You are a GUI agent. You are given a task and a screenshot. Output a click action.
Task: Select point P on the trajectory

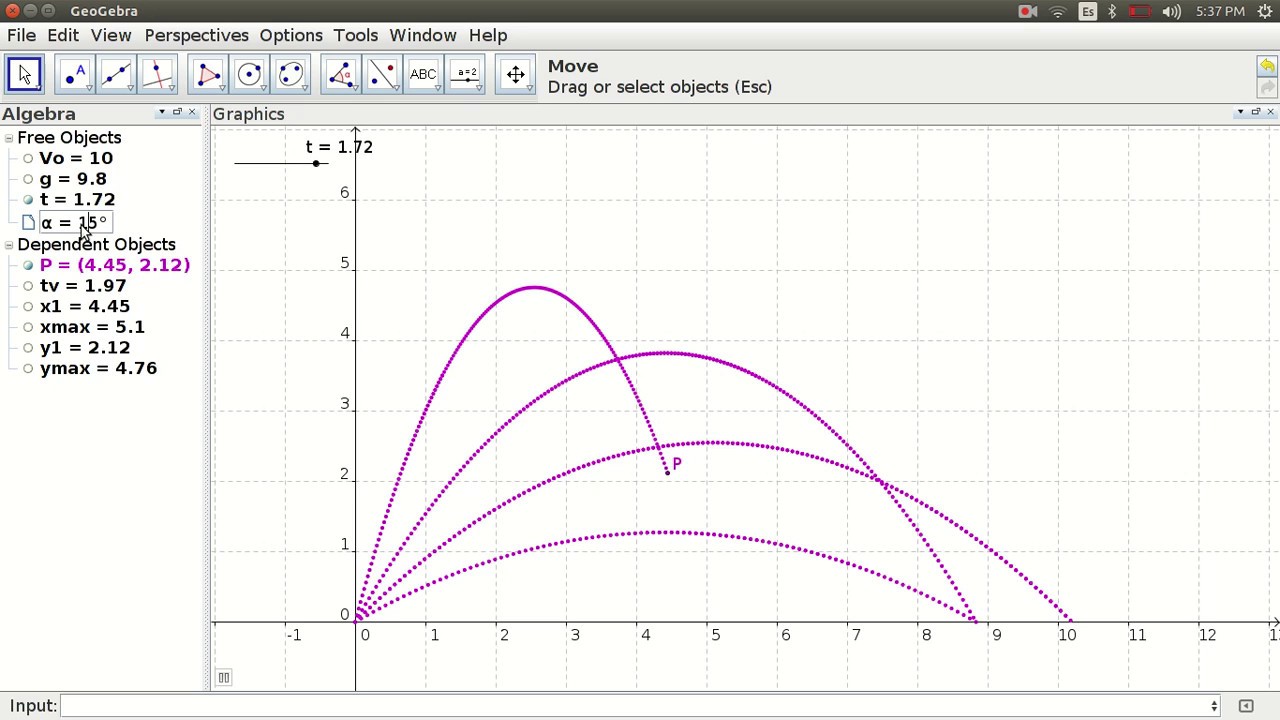[x=668, y=472]
